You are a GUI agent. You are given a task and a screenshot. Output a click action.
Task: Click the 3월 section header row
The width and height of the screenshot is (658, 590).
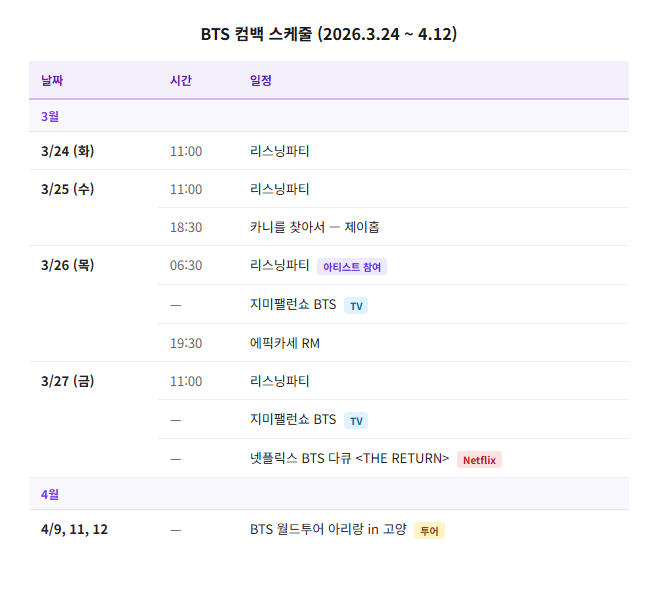click(328, 116)
